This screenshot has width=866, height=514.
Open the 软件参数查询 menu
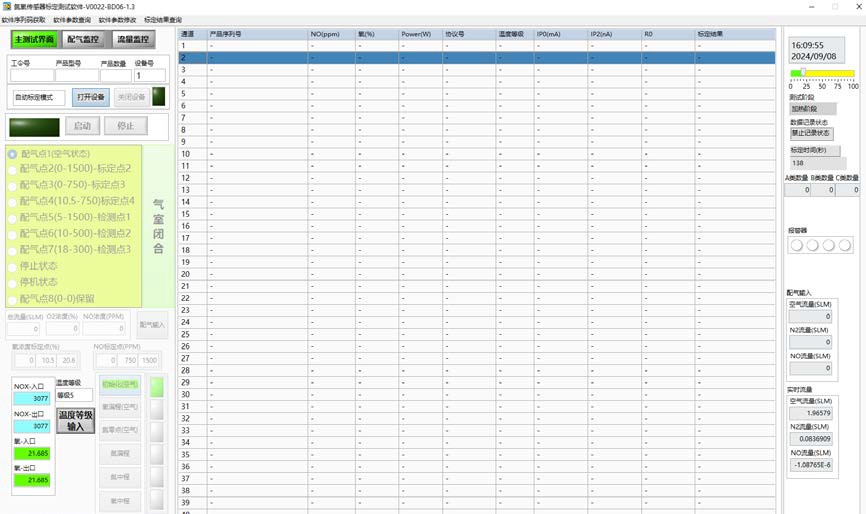[x=72, y=20]
